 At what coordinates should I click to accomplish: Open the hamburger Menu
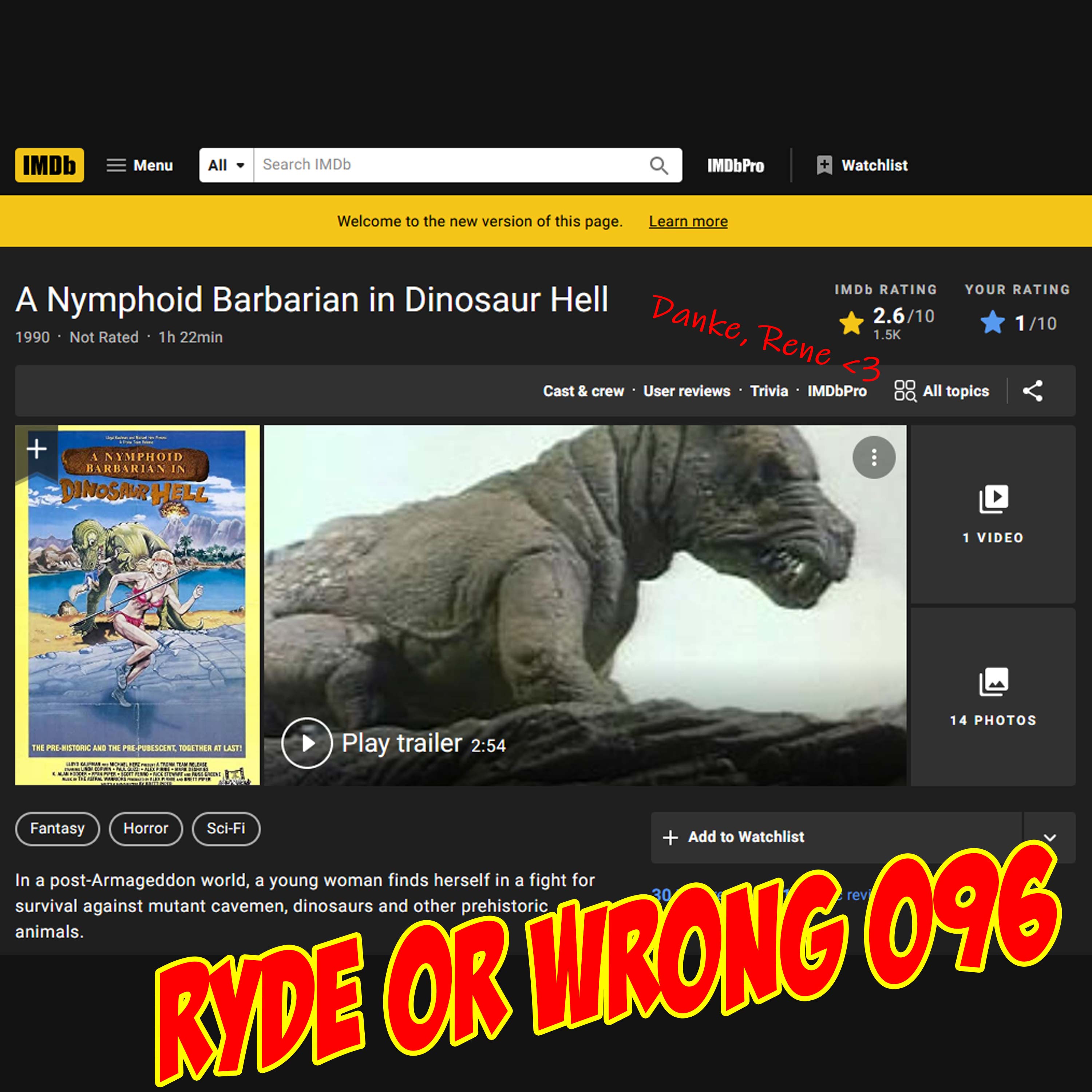(140, 165)
